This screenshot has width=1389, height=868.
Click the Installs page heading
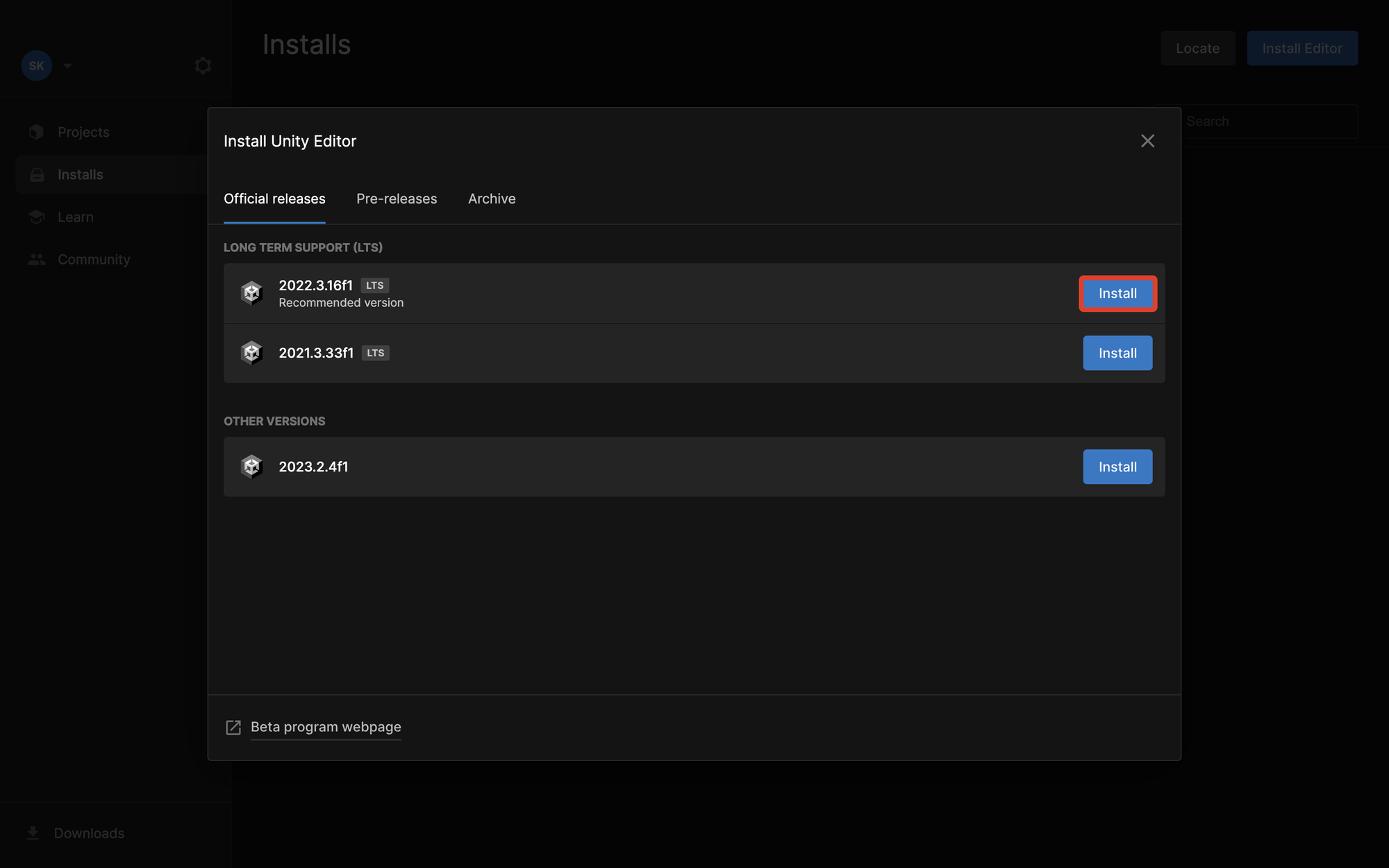306,44
